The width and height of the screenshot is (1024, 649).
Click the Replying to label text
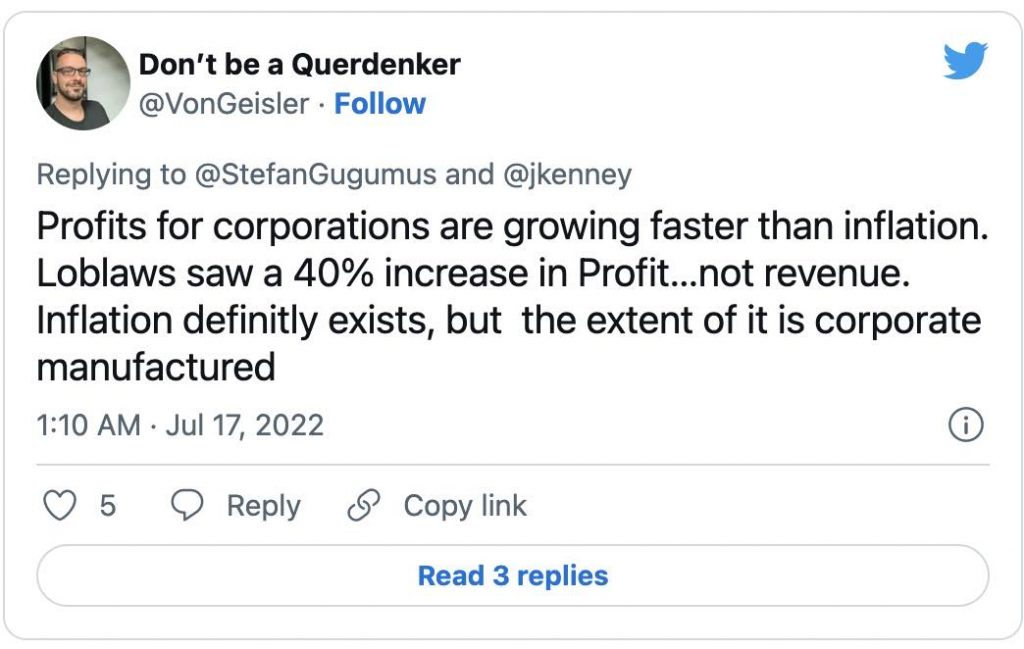pyautogui.click(x=110, y=174)
